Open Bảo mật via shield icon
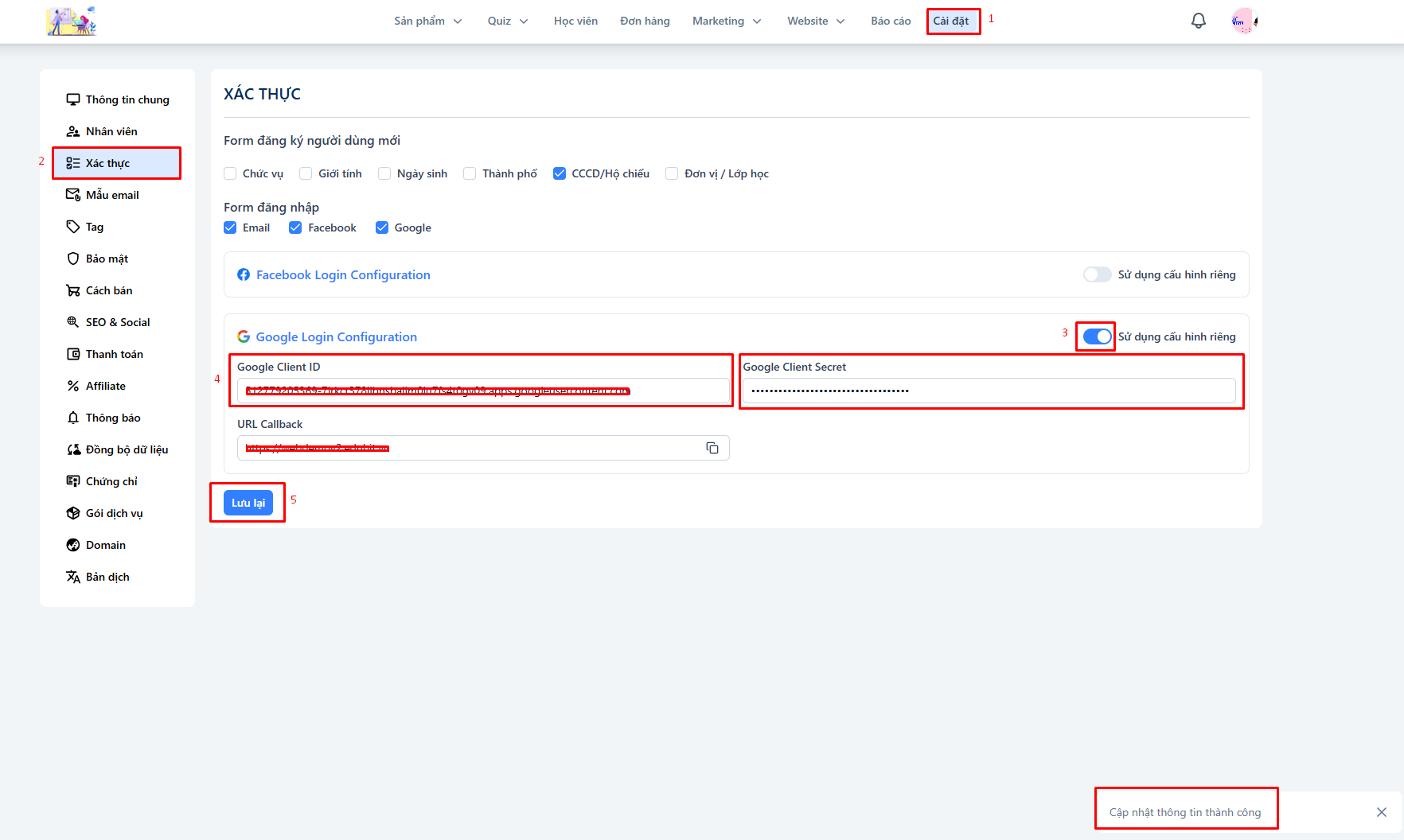This screenshot has width=1404, height=840. [x=73, y=259]
